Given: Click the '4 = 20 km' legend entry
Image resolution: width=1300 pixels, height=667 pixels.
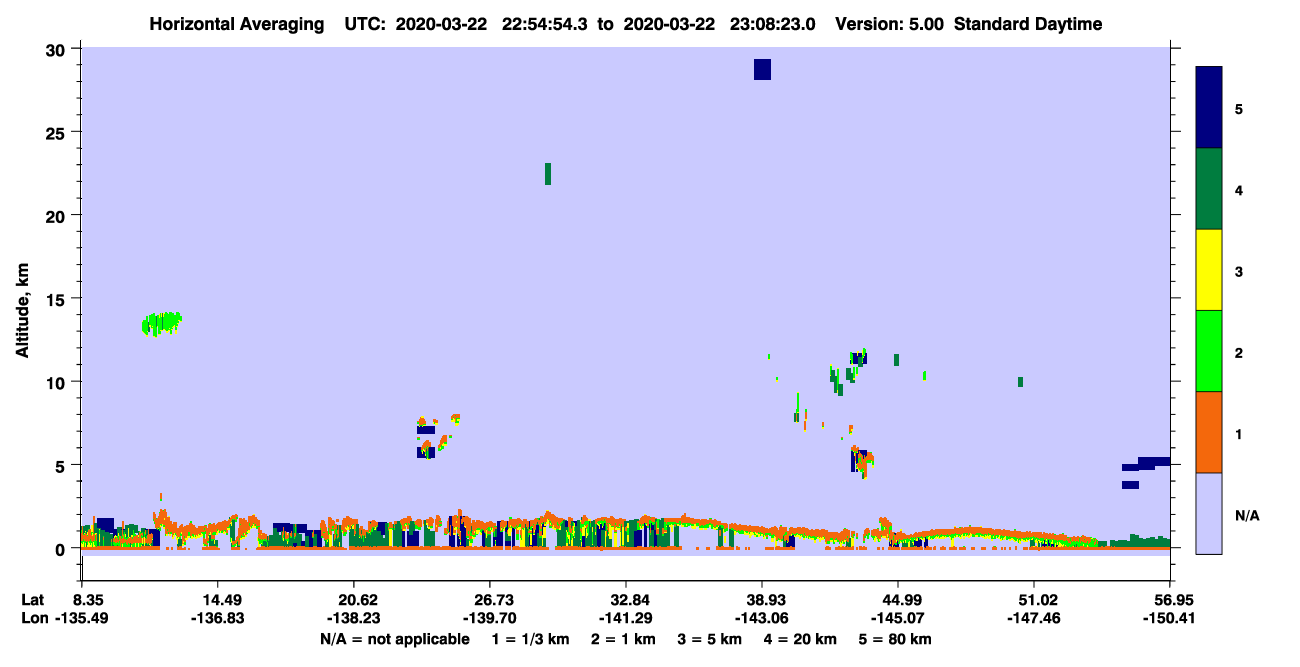Looking at the screenshot, I should [799, 638].
